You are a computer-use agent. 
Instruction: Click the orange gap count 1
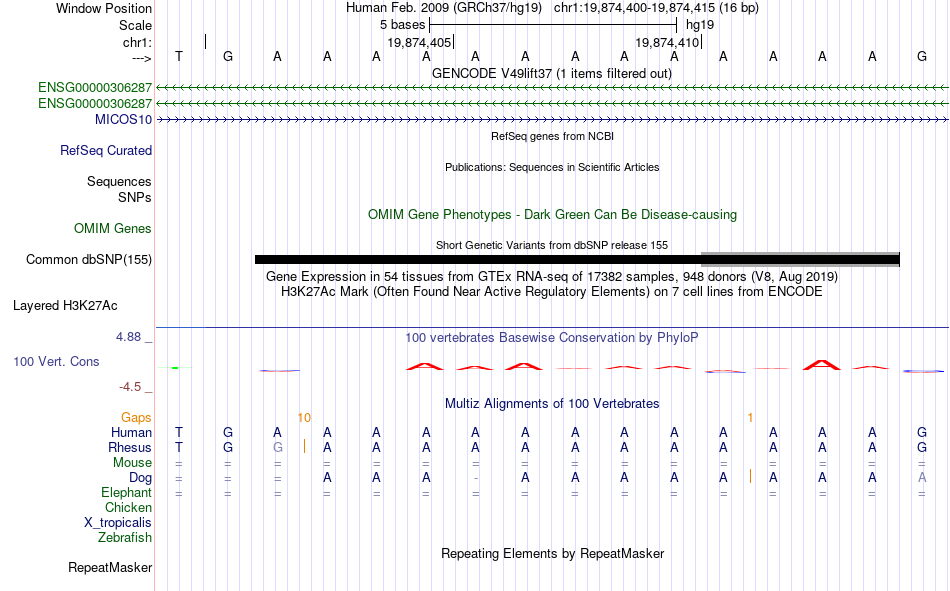point(750,418)
